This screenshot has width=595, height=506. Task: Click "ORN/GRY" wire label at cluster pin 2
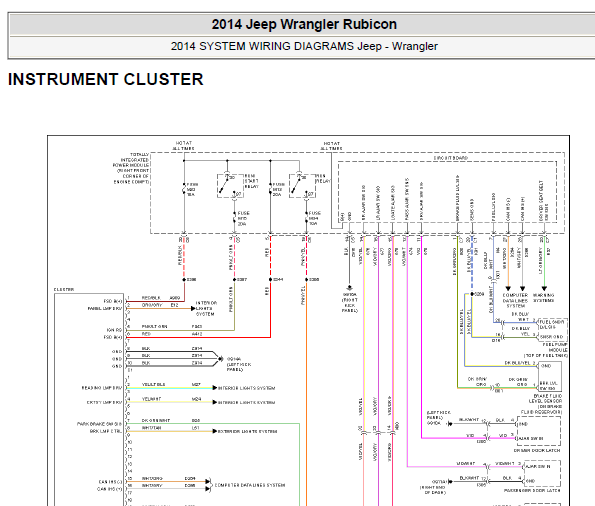coord(152,305)
